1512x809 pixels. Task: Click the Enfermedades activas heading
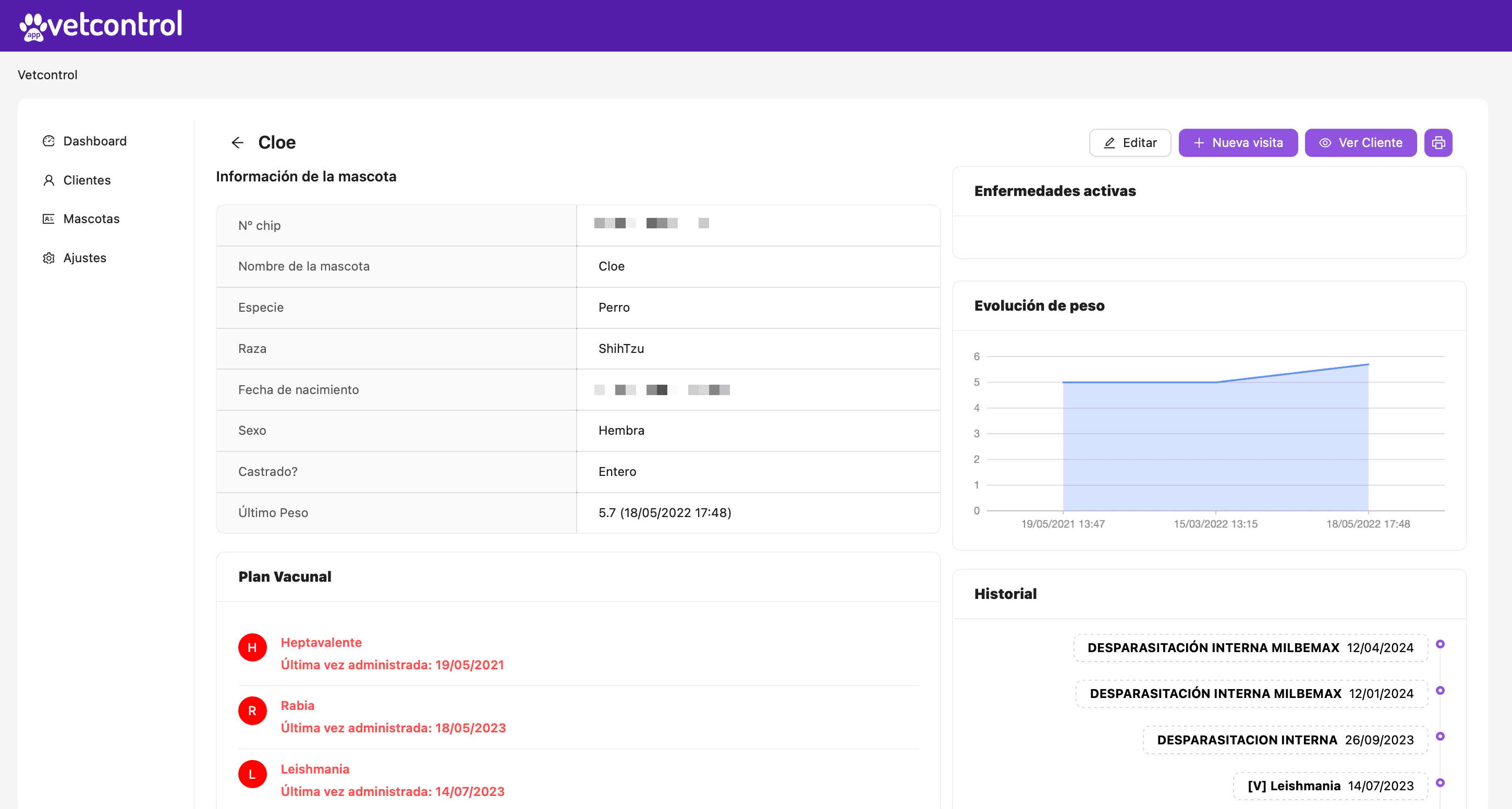(1055, 191)
